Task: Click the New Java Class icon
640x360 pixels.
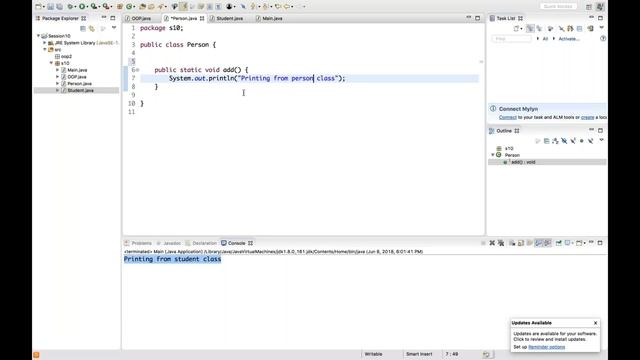Action: coord(129,7)
